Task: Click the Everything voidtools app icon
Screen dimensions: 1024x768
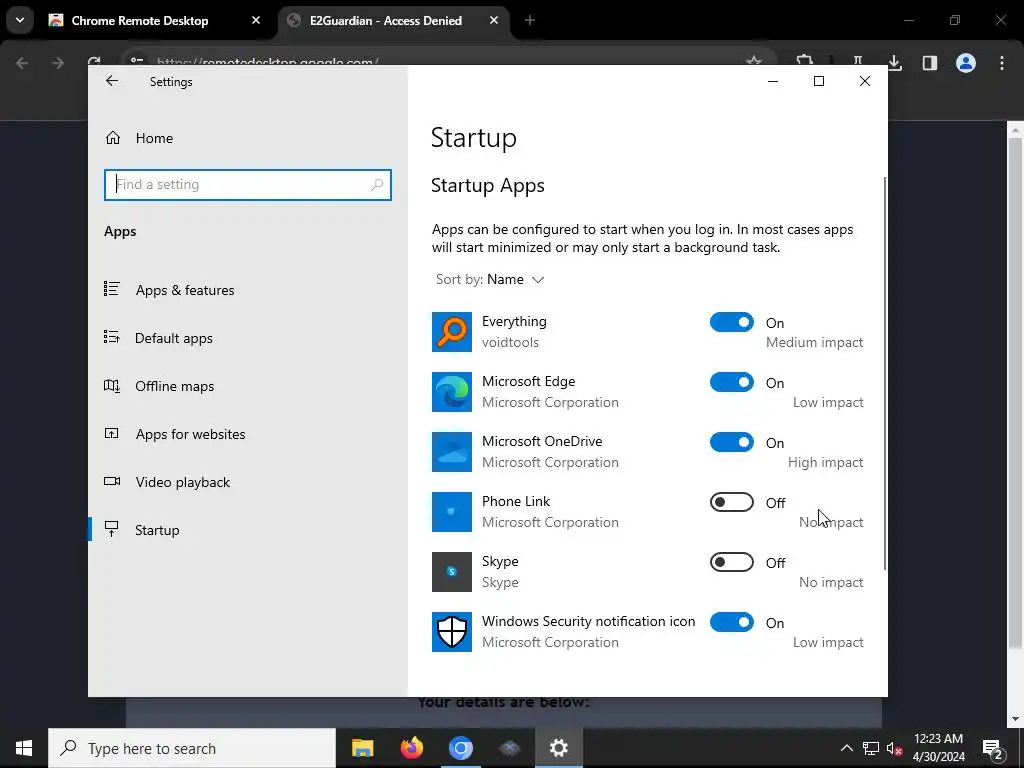Action: pyautogui.click(x=452, y=332)
